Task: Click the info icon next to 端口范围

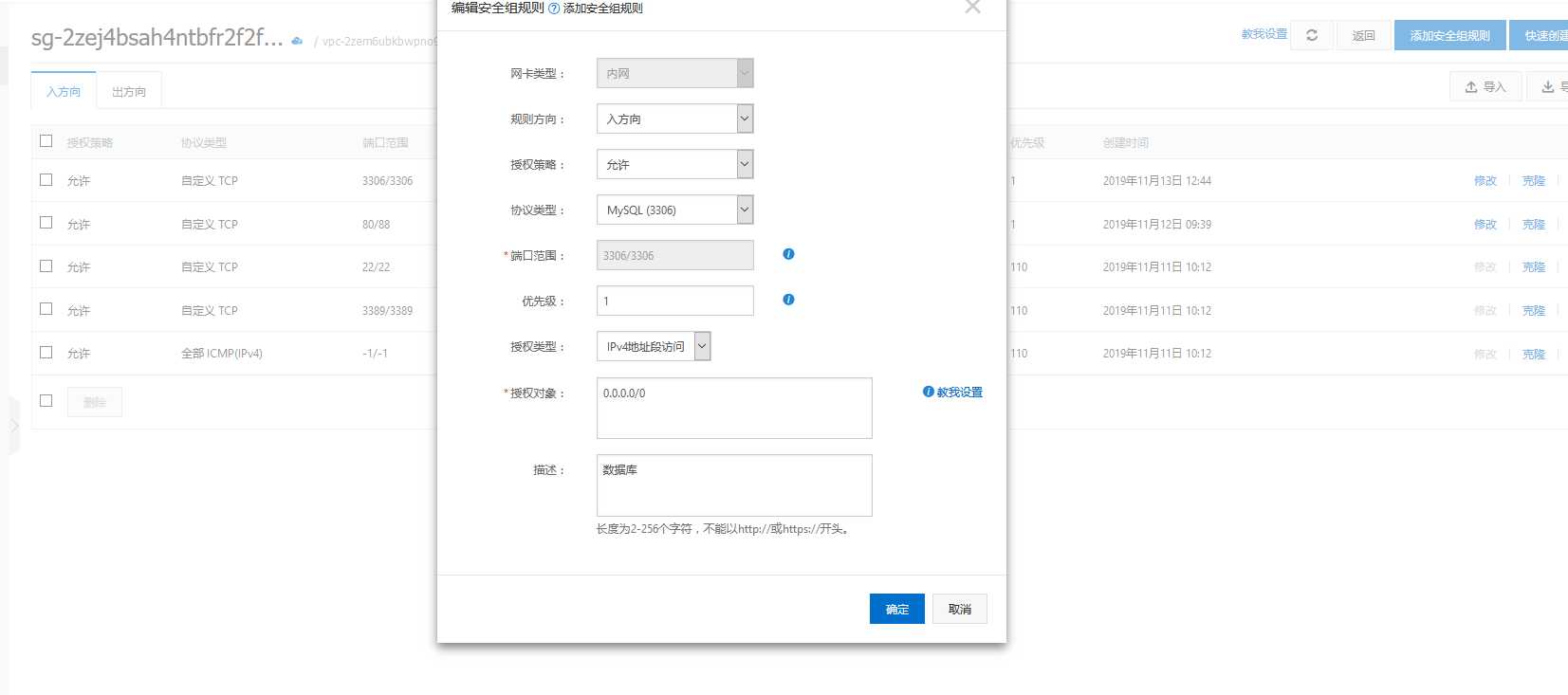Action: tap(788, 254)
